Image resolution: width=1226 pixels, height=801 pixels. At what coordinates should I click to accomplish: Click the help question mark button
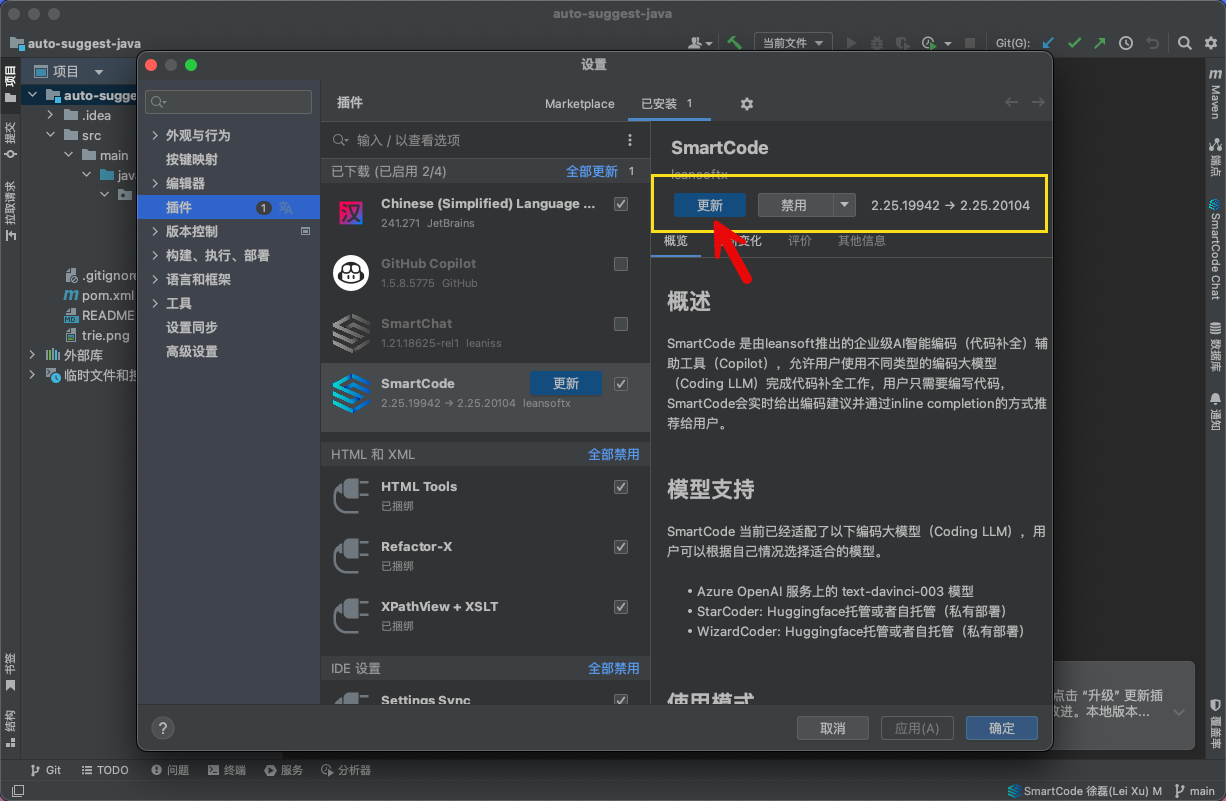163,728
